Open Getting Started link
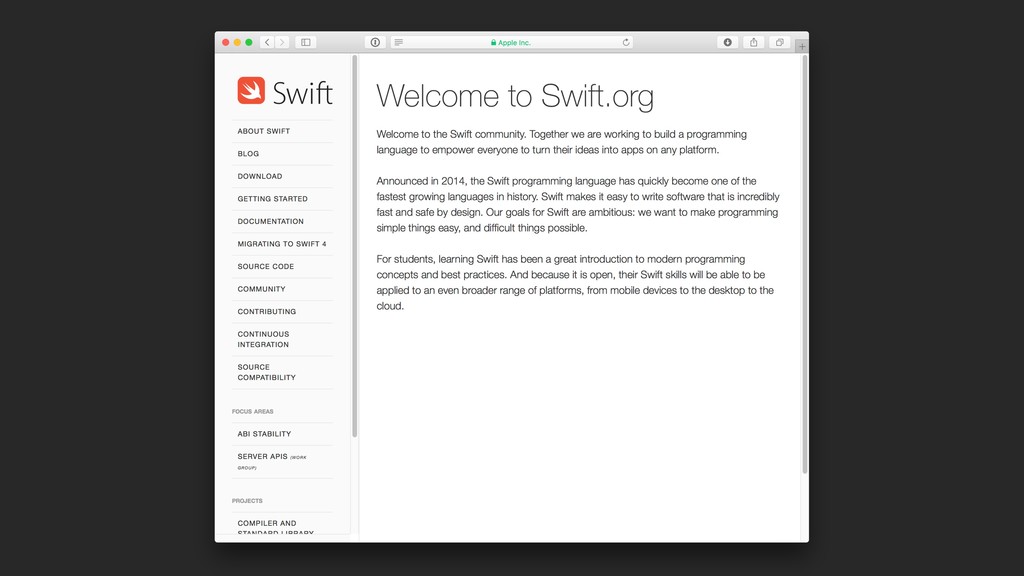 [x=272, y=199]
